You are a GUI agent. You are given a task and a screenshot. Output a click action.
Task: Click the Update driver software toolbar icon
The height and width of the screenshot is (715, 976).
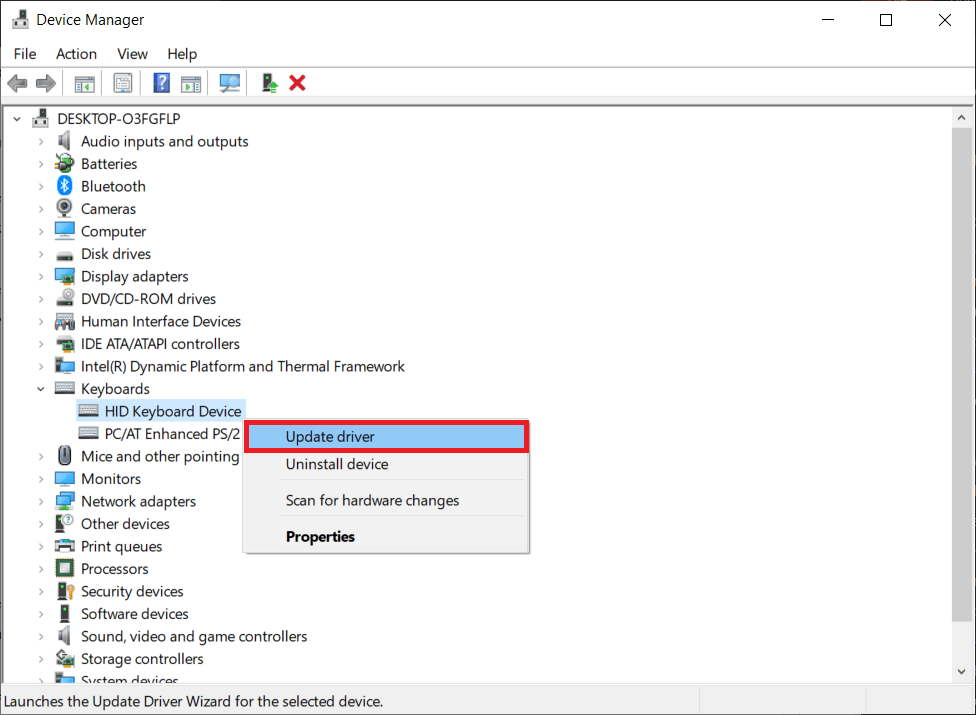(269, 82)
